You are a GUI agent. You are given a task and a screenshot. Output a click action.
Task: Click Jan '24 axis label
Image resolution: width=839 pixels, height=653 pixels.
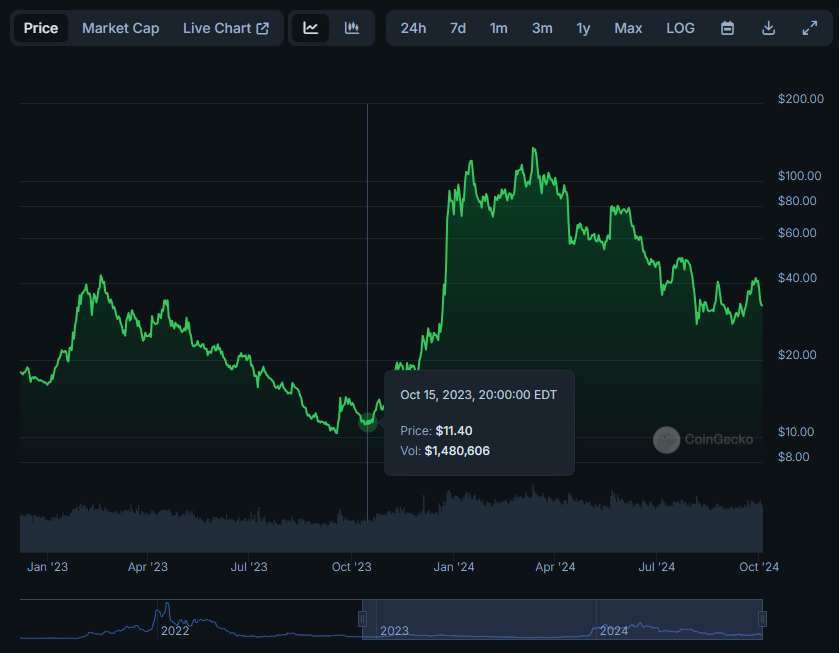454,567
